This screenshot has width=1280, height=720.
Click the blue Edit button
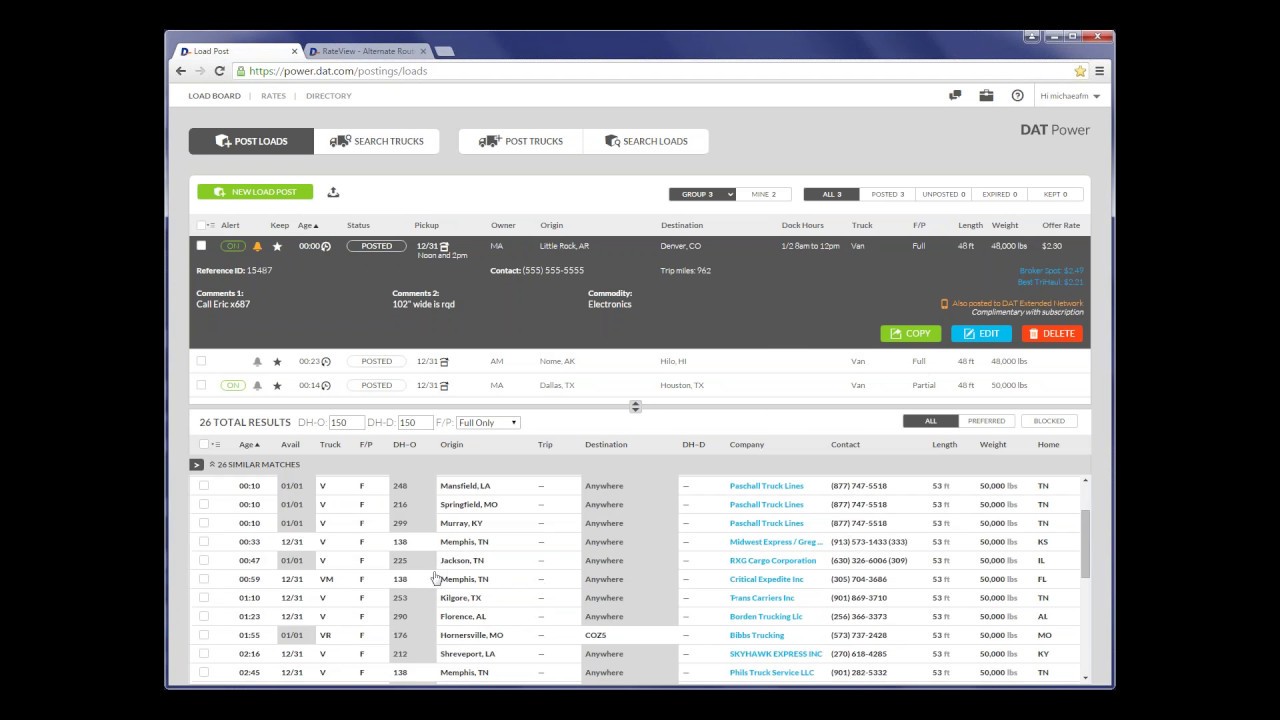click(981, 333)
